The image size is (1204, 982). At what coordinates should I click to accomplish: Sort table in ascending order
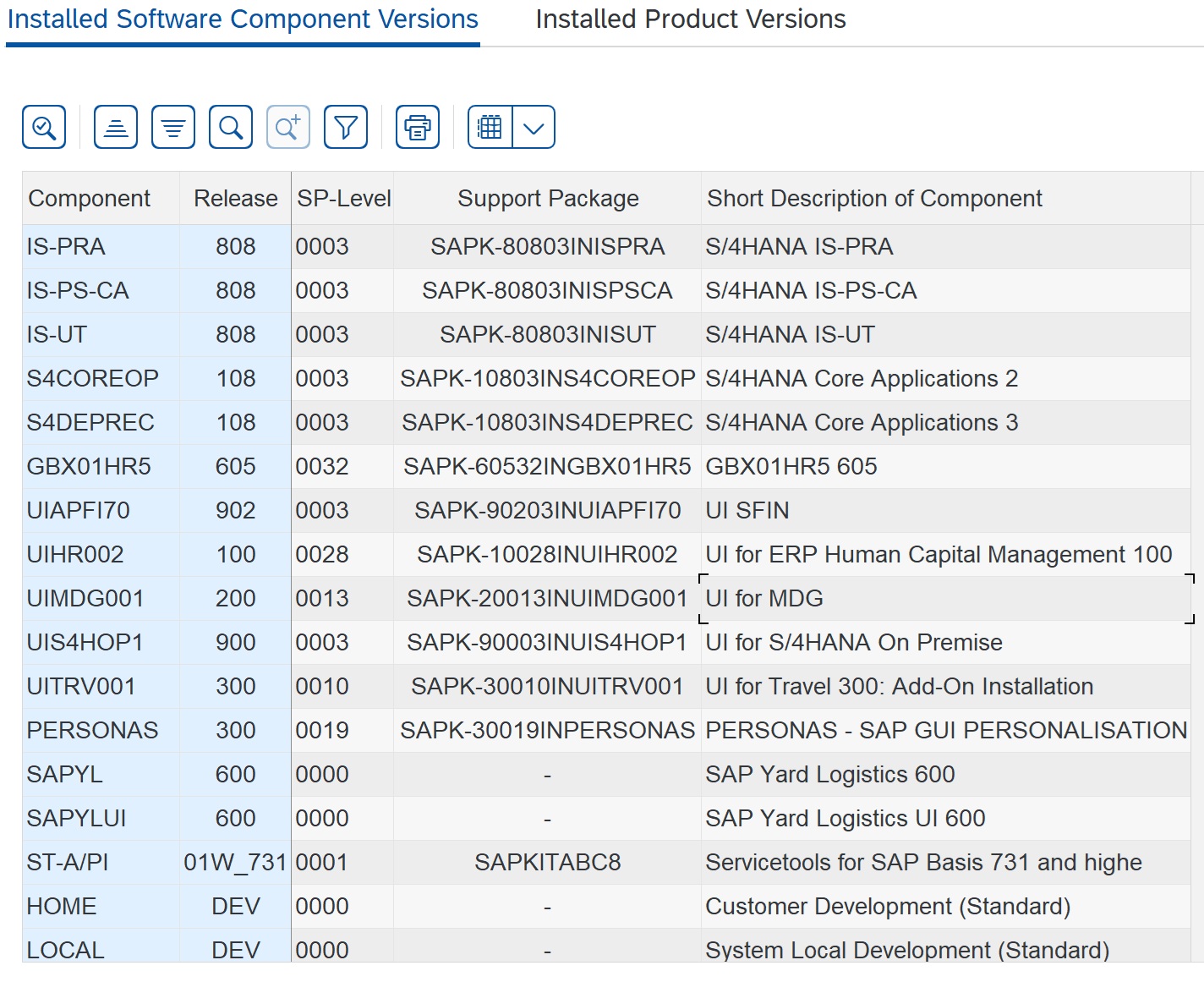pos(116,127)
